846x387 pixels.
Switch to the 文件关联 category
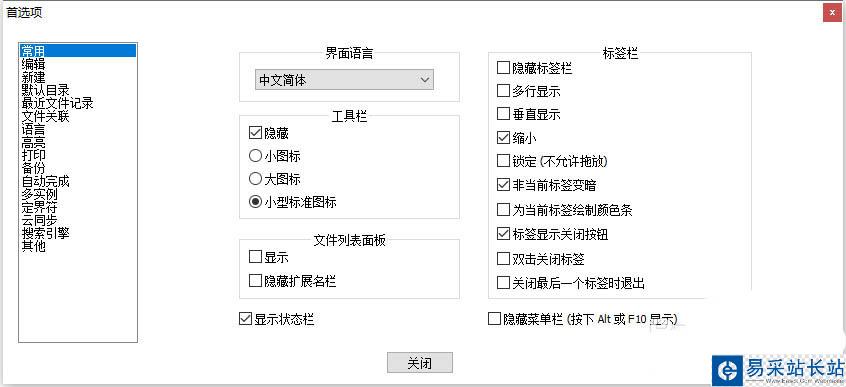point(45,116)
